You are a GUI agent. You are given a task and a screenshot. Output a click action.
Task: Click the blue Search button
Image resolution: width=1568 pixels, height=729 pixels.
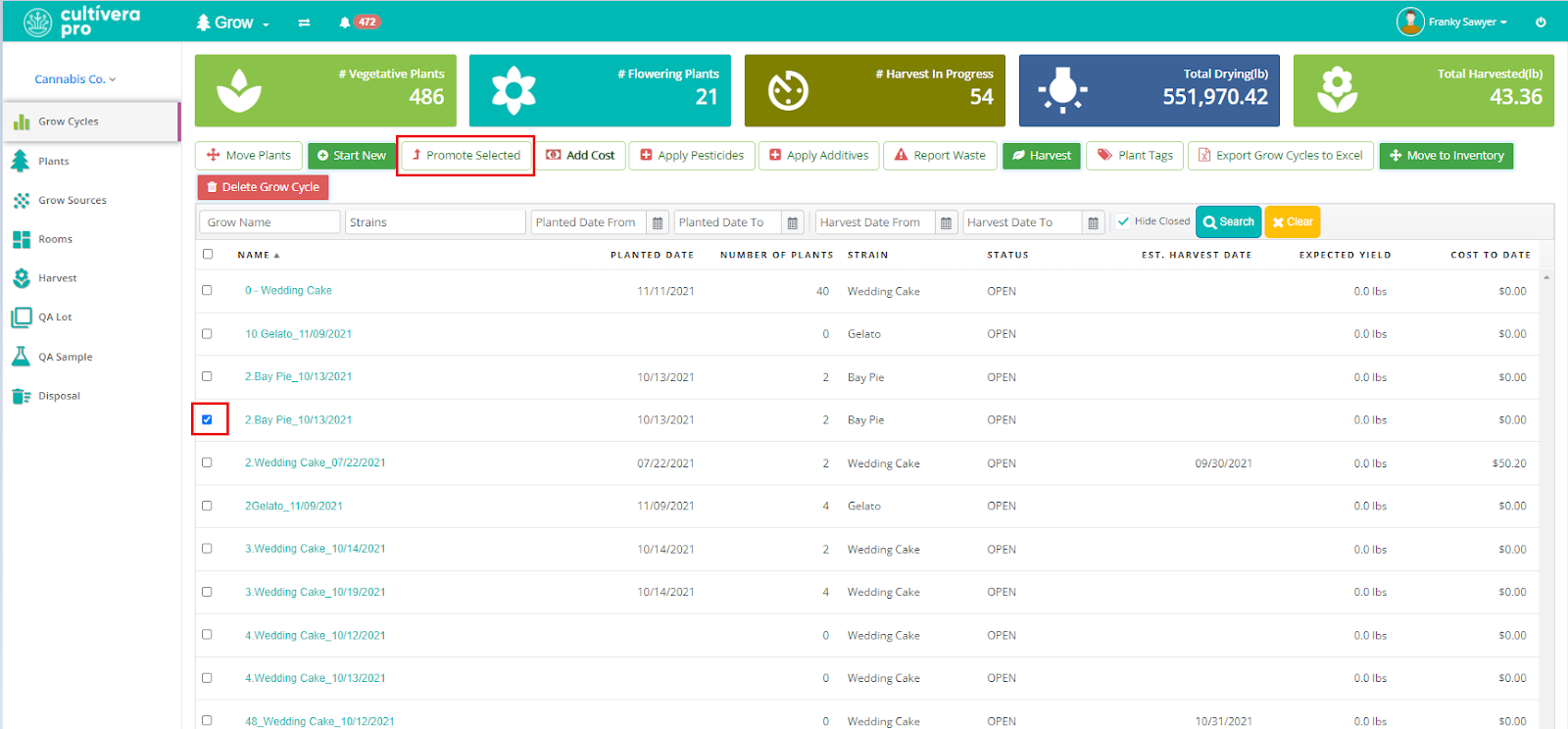pyautogui.click(x=1229, y=222)
